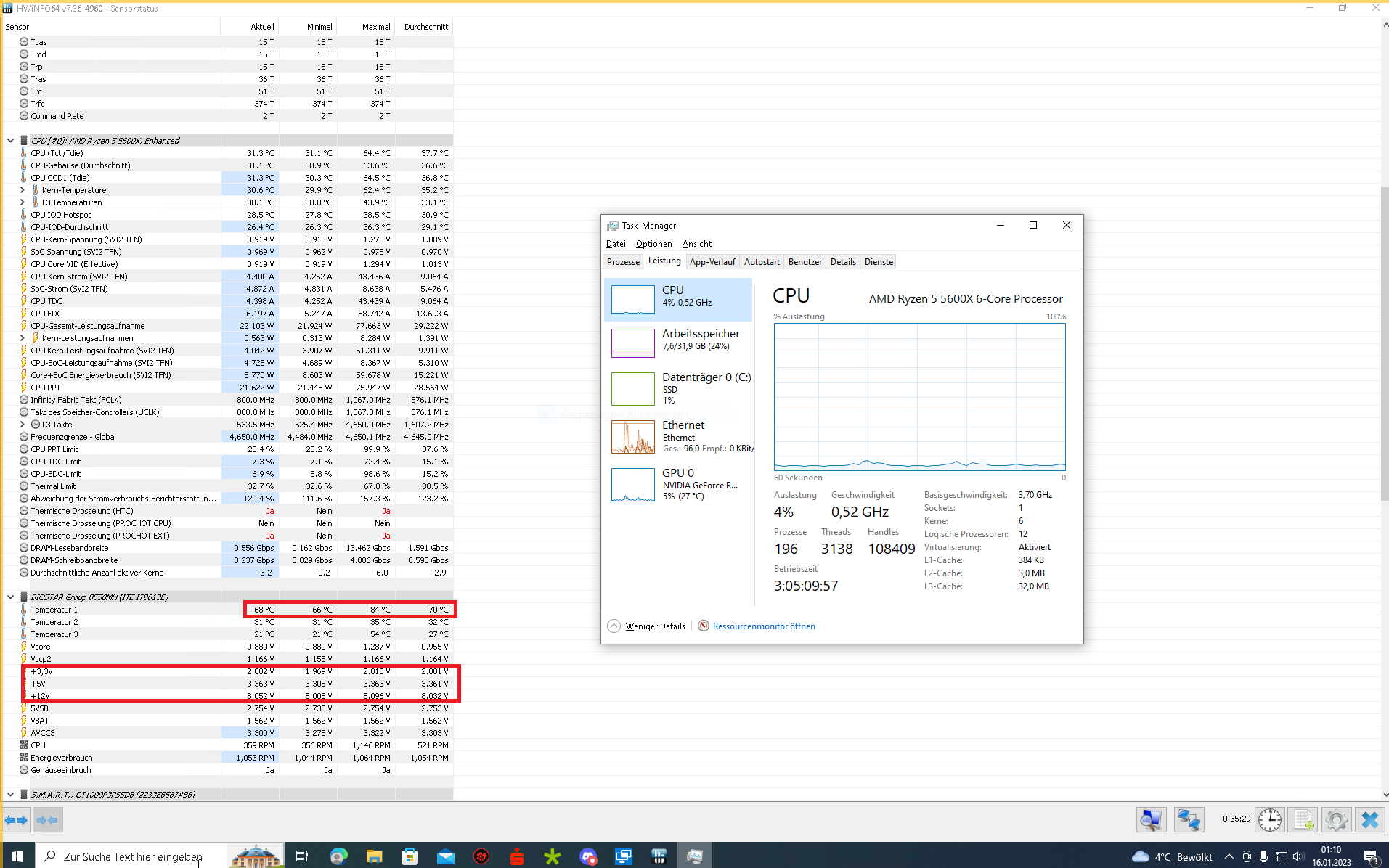Open Task-Manager taskbar icon
1389x868 pixels.
pos(695,856)
